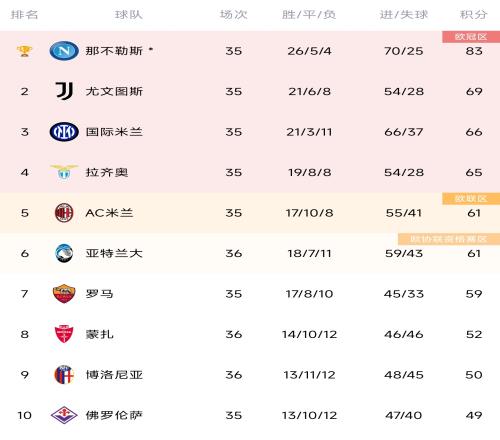Click the AC Milan crest

64,213
